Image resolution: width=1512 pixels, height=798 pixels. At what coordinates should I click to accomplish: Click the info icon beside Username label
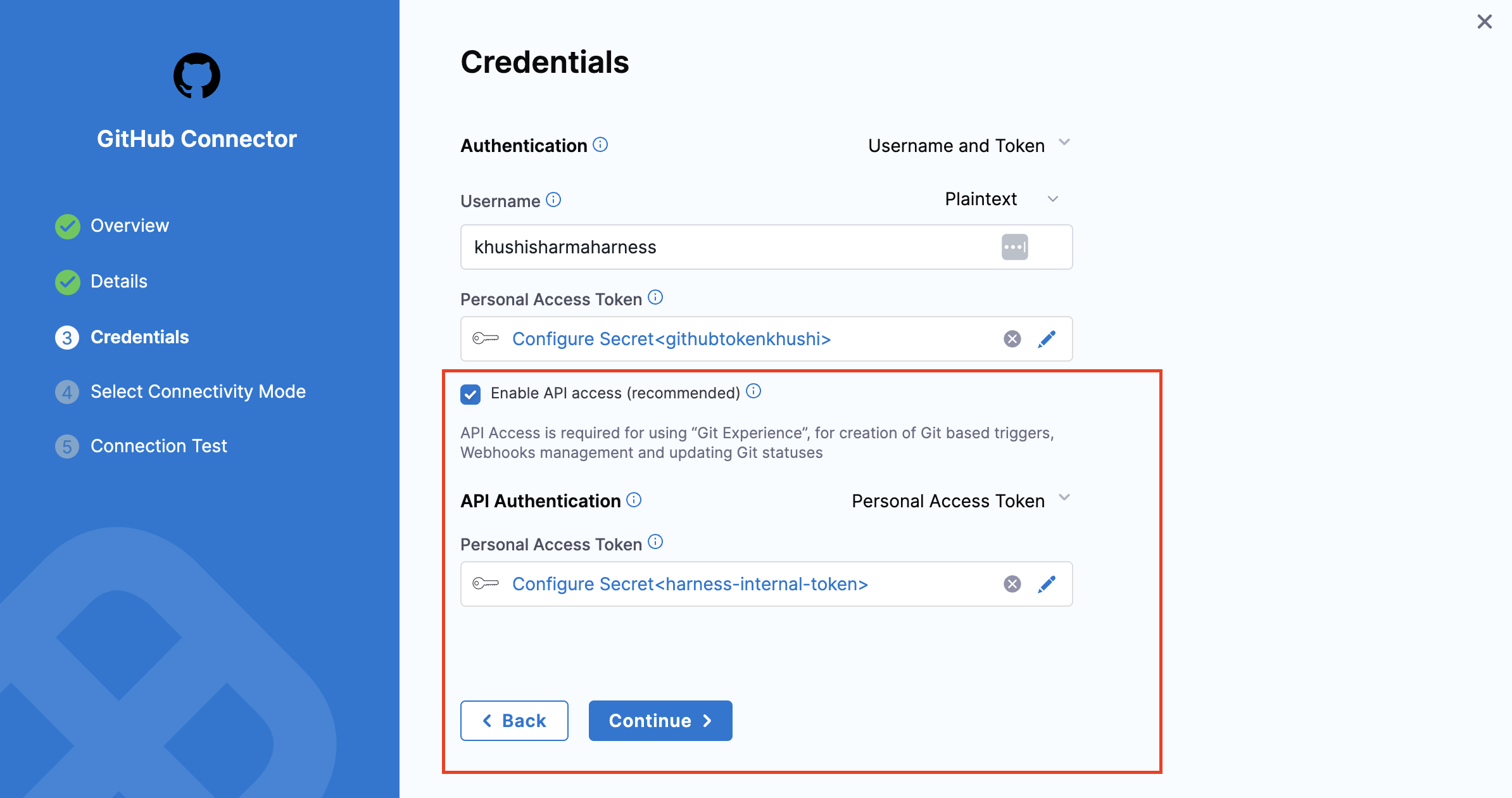553,200
